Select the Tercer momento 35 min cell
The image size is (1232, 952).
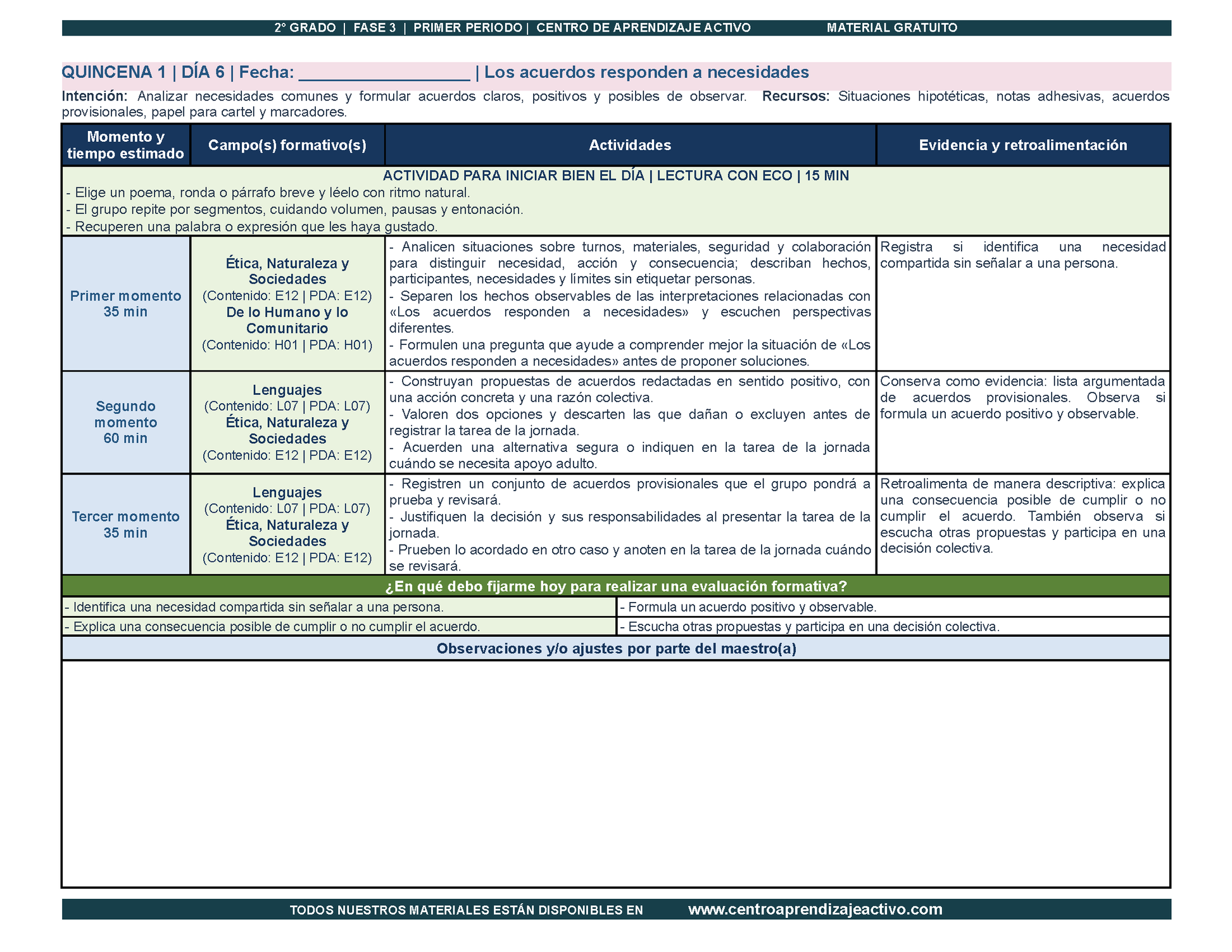pos(126,525)
